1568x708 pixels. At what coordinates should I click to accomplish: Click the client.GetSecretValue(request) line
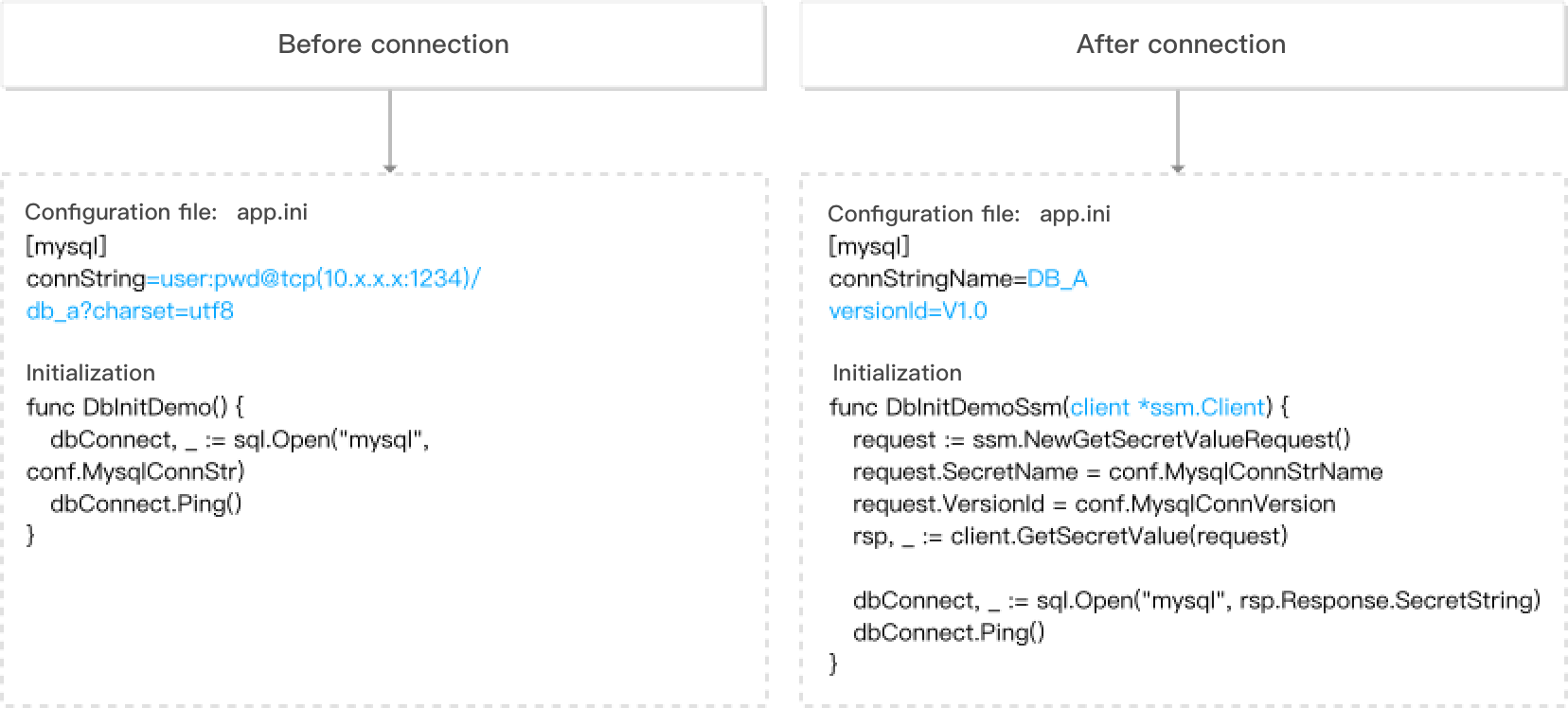[1070, 537]
